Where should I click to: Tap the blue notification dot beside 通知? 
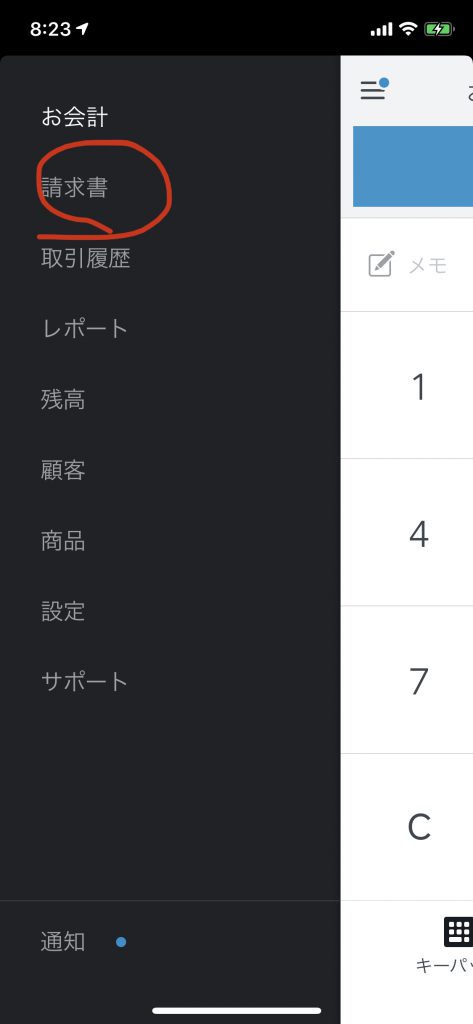[121, 942]
